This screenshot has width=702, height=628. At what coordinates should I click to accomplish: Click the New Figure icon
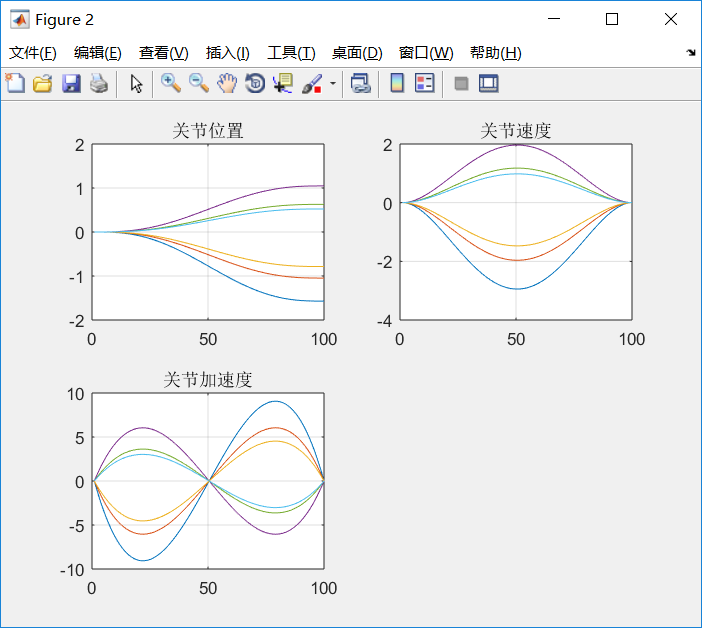pos(15,83)
